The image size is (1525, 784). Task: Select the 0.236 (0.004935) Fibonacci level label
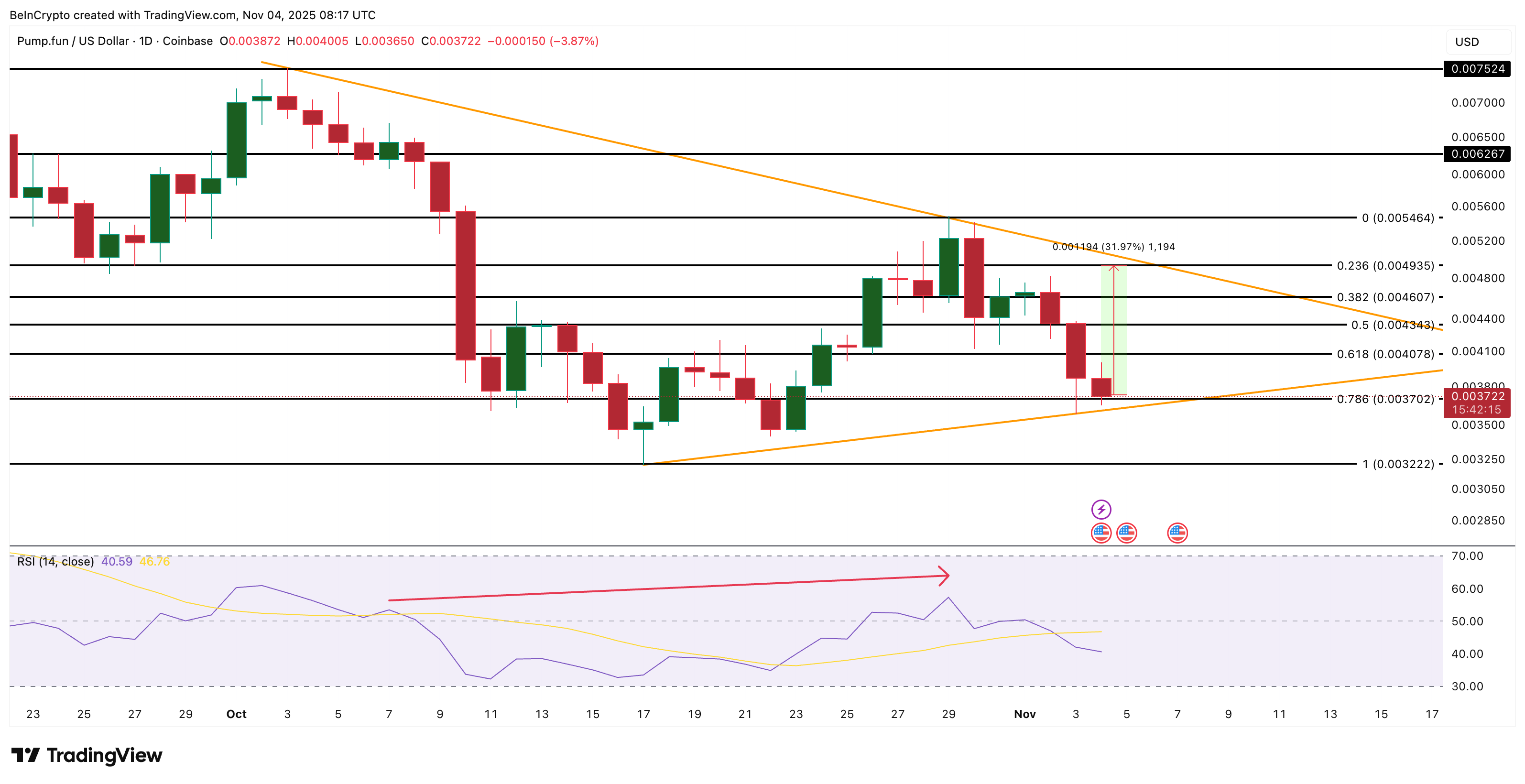point(1385,265)
